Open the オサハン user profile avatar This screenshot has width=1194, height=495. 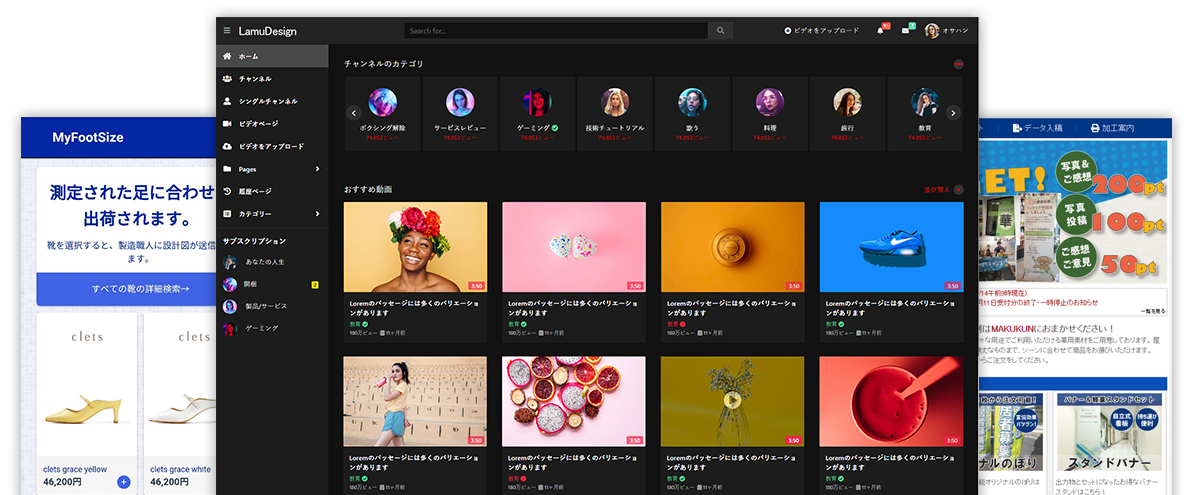pyautogui.click(x=932, y=31)
